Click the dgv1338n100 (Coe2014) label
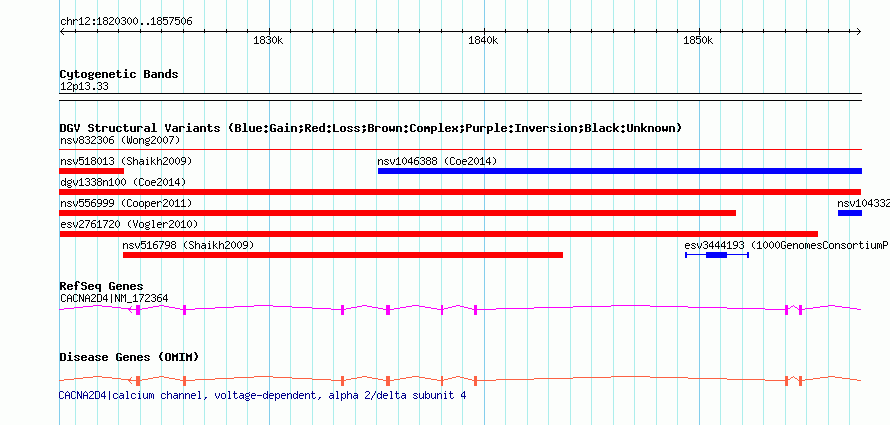Viewport: 890px width, 425px height. pyautogui.click(x=123, y=182)
